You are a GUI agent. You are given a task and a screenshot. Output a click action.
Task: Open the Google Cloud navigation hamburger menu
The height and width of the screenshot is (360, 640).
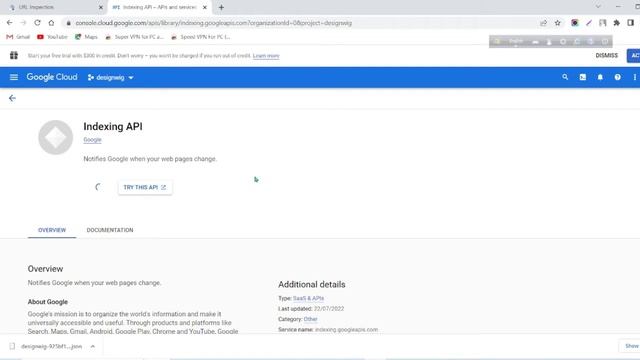[x=13, y=77]
